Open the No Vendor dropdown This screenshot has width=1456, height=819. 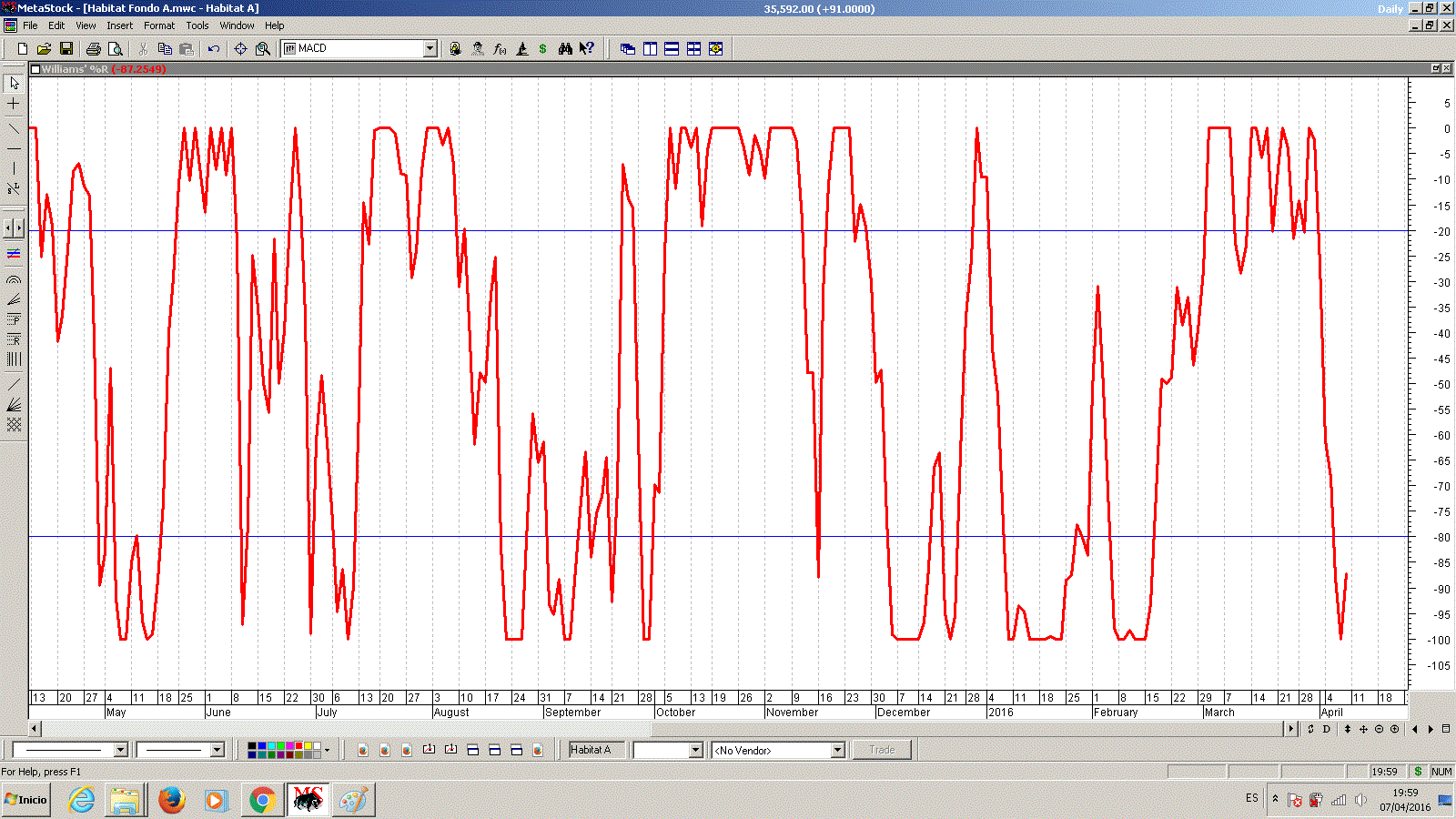838,750
